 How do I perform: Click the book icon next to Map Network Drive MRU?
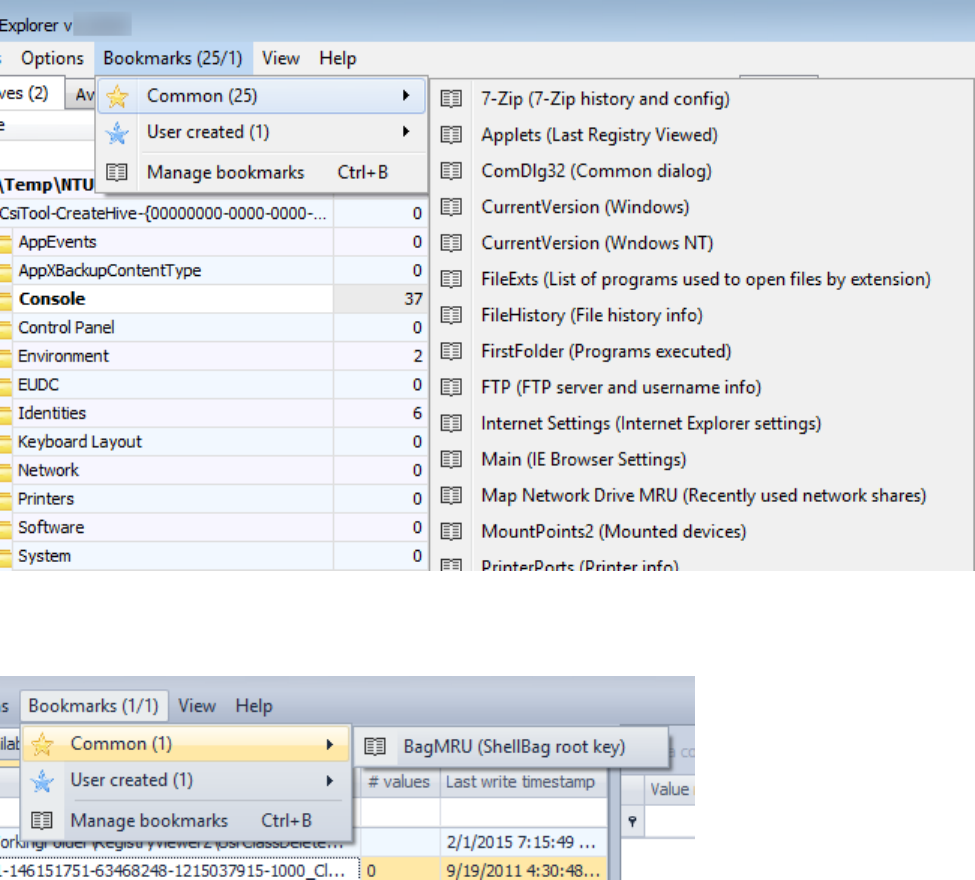point(451,496)
